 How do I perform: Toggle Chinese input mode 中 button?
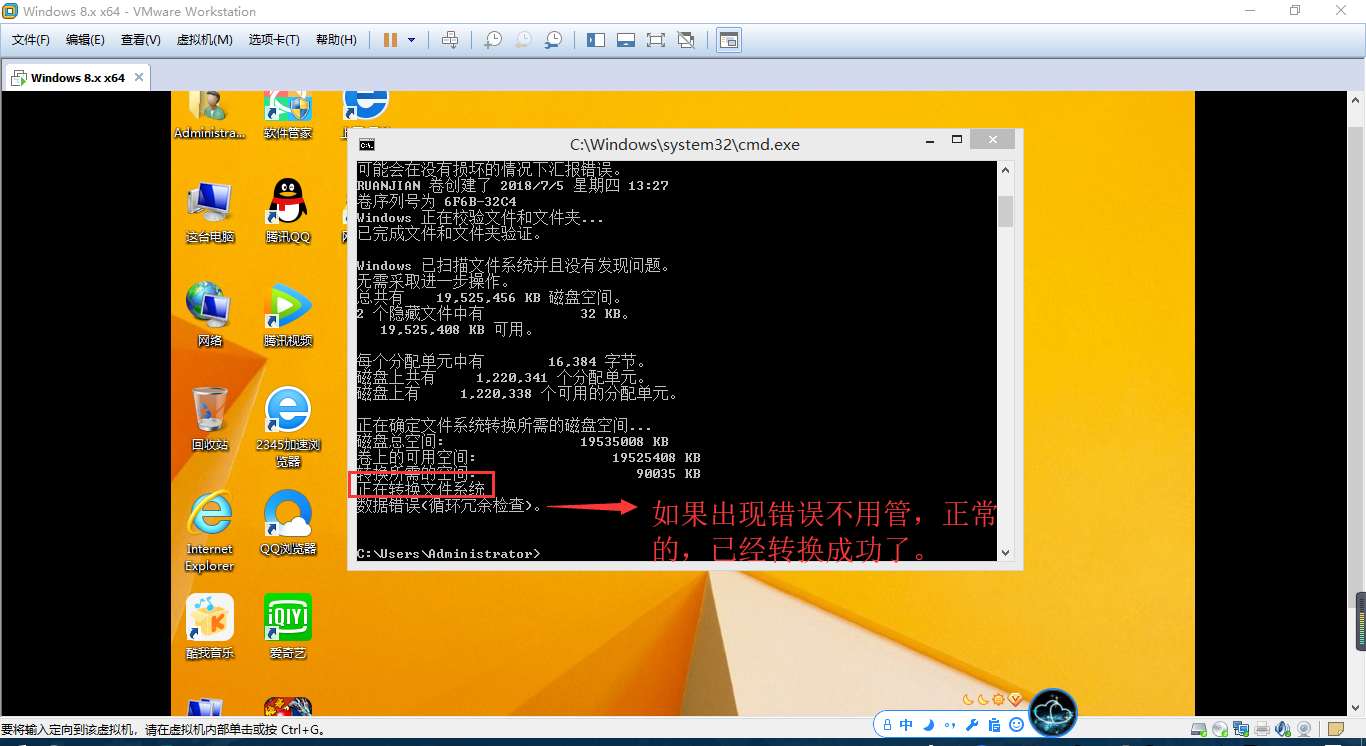(x=906, y=724)
